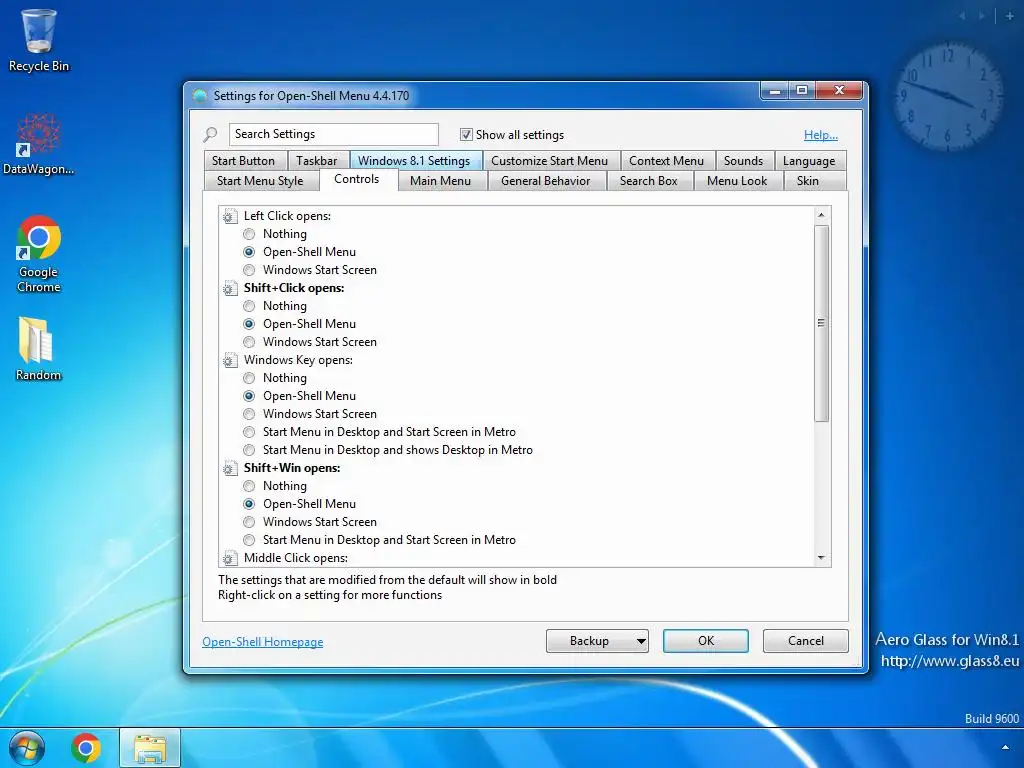Click the settings icon beside Left Click opens
This screenshot has width=1024, height=768.
[x=229, y=216]
